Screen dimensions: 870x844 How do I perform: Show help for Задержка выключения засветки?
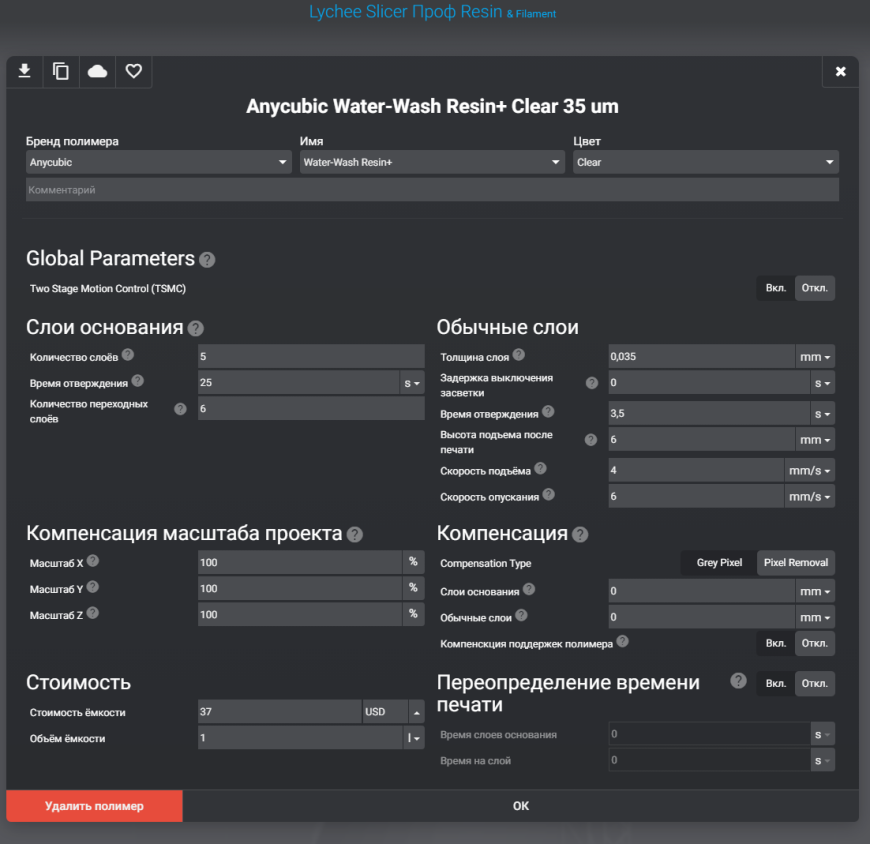click(592, 383)
